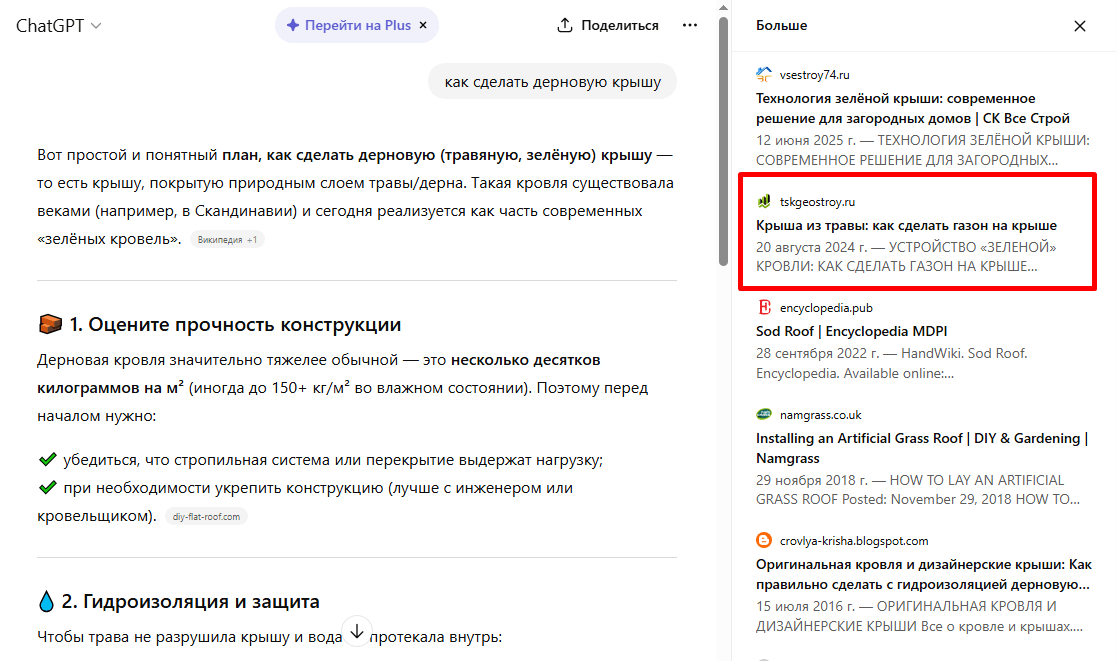The height and width of the screenshot is (661, 1117).
Task: Click the user question bubble about дерновую крышу
Action: [552, 80]
